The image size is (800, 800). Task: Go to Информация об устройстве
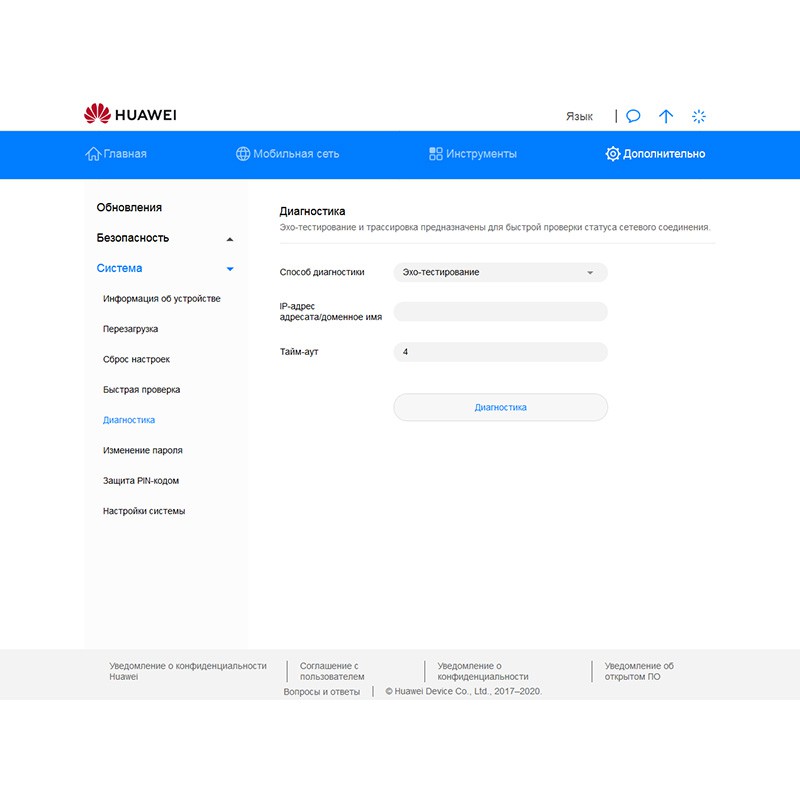161,299
